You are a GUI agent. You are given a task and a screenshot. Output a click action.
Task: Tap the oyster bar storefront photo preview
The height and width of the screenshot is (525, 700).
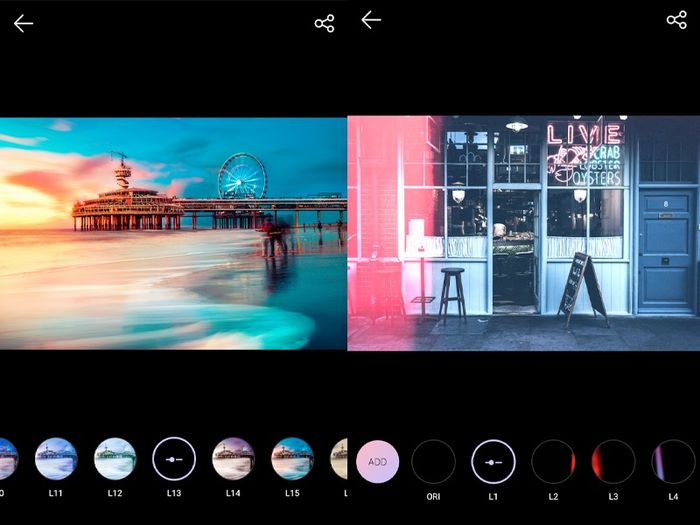click(524, 233)
